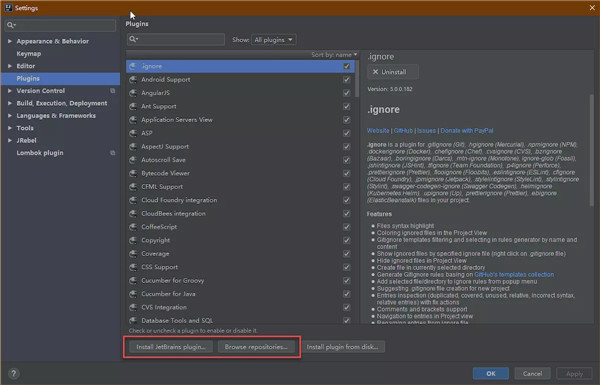The height and width of the screenshot is (385, 600).
Task: Click Install plugin from disk button
Action: click(342, 347)
